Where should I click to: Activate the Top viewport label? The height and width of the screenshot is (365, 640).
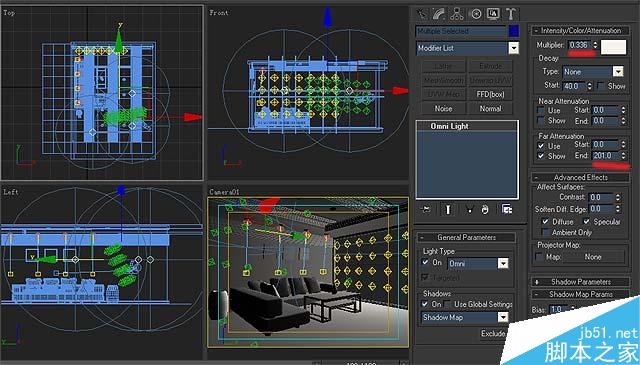(x=9, y=13)
